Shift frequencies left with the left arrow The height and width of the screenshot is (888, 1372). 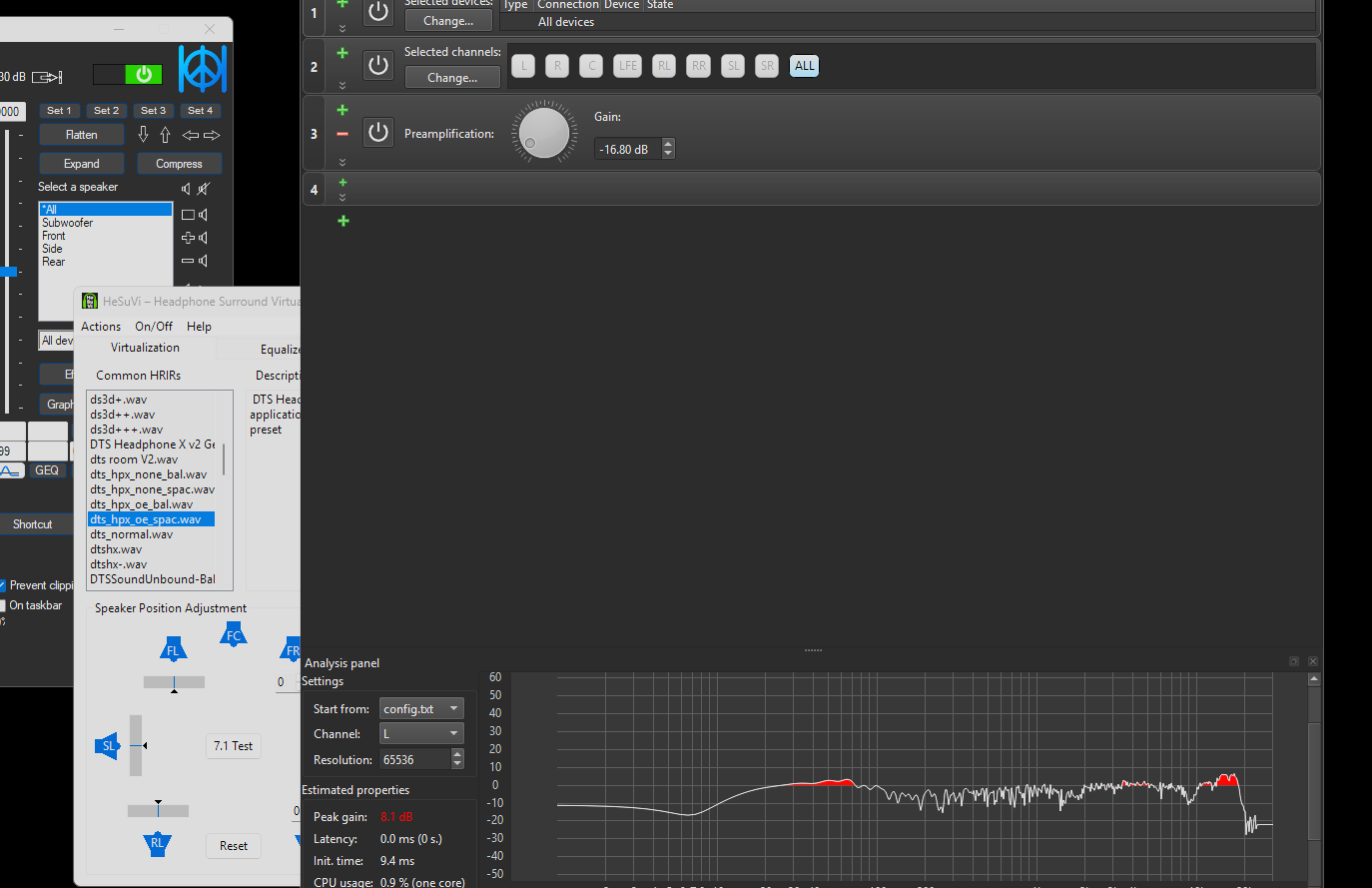(190, 135)
